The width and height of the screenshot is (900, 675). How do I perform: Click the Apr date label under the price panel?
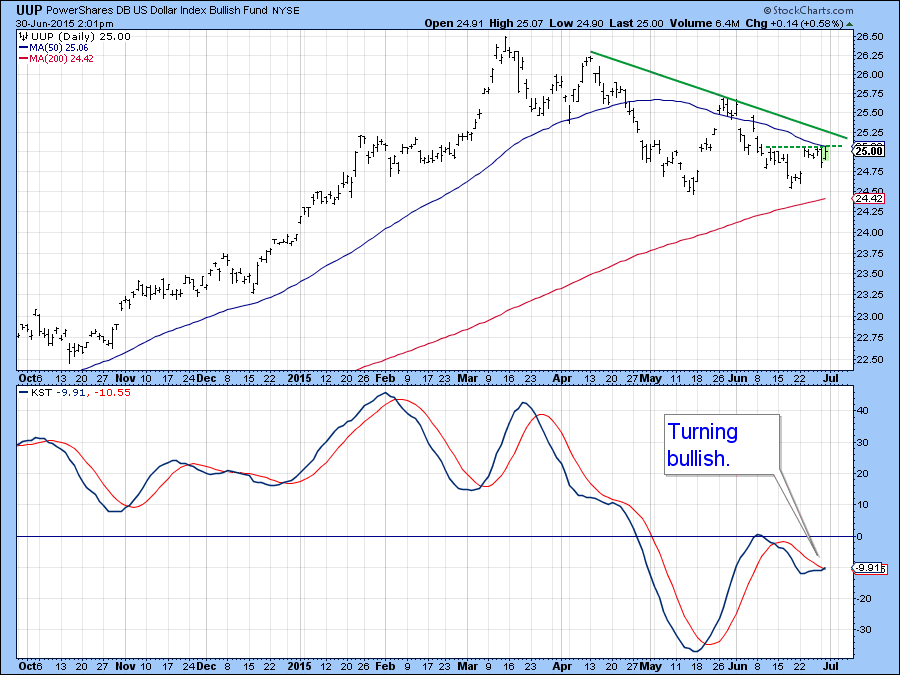click(x=562, y=378)
